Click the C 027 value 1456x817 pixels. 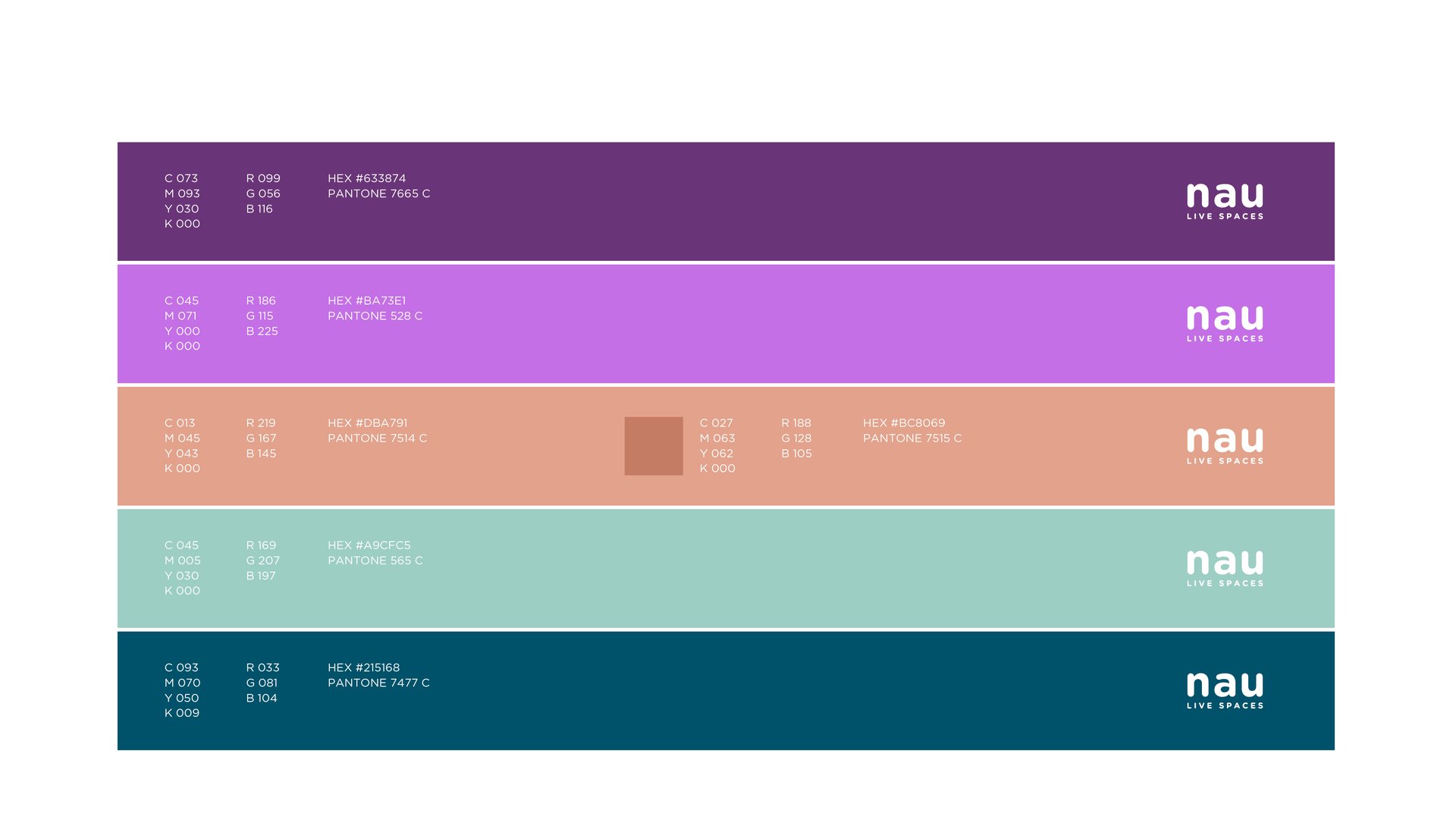point(717,423)
